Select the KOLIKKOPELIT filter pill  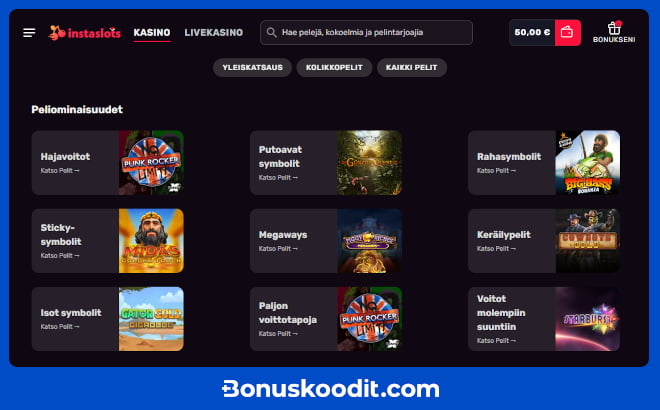tap(334, 67)
